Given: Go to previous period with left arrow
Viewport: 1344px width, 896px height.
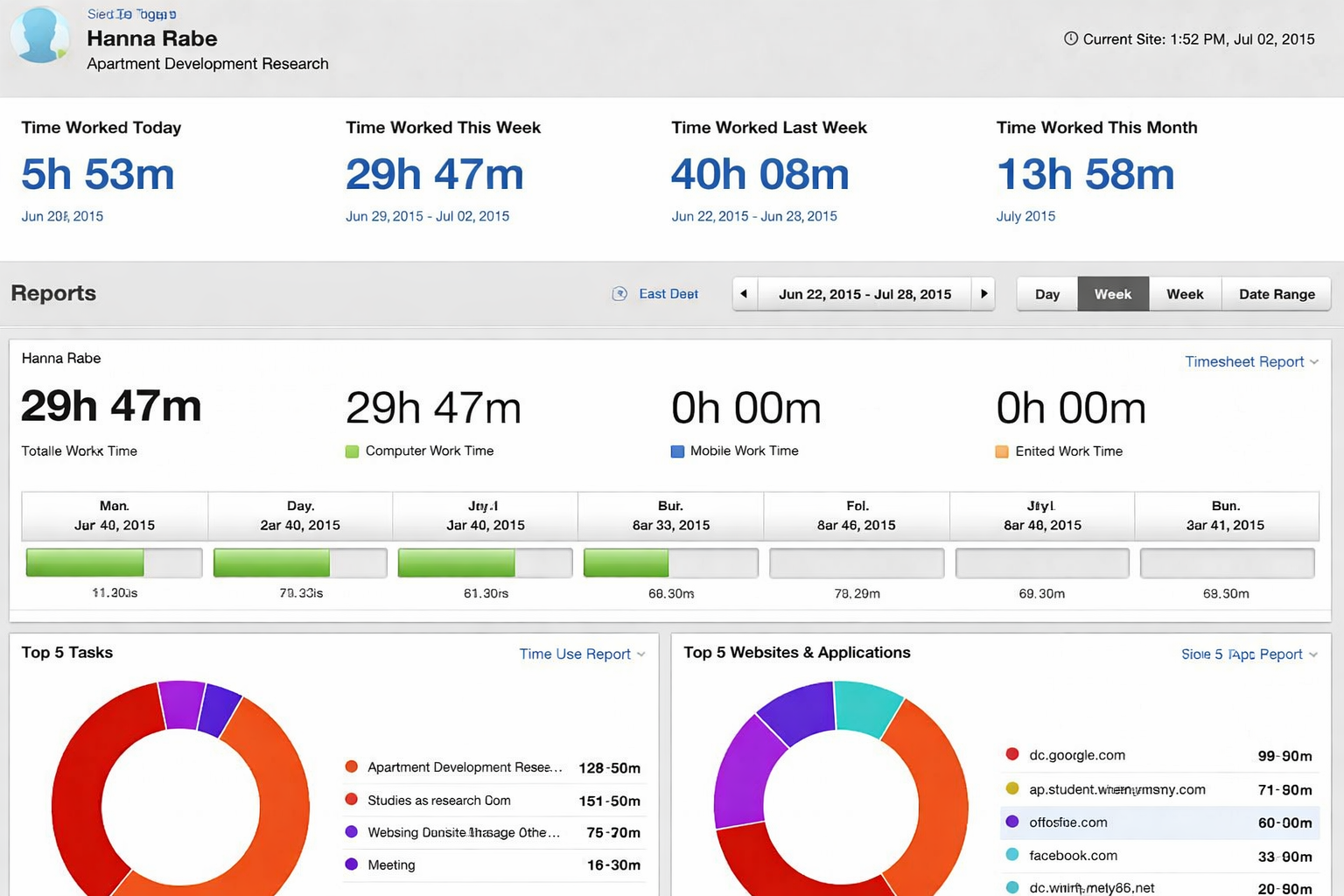Looking at the screenshot, I should click(745, 294).
